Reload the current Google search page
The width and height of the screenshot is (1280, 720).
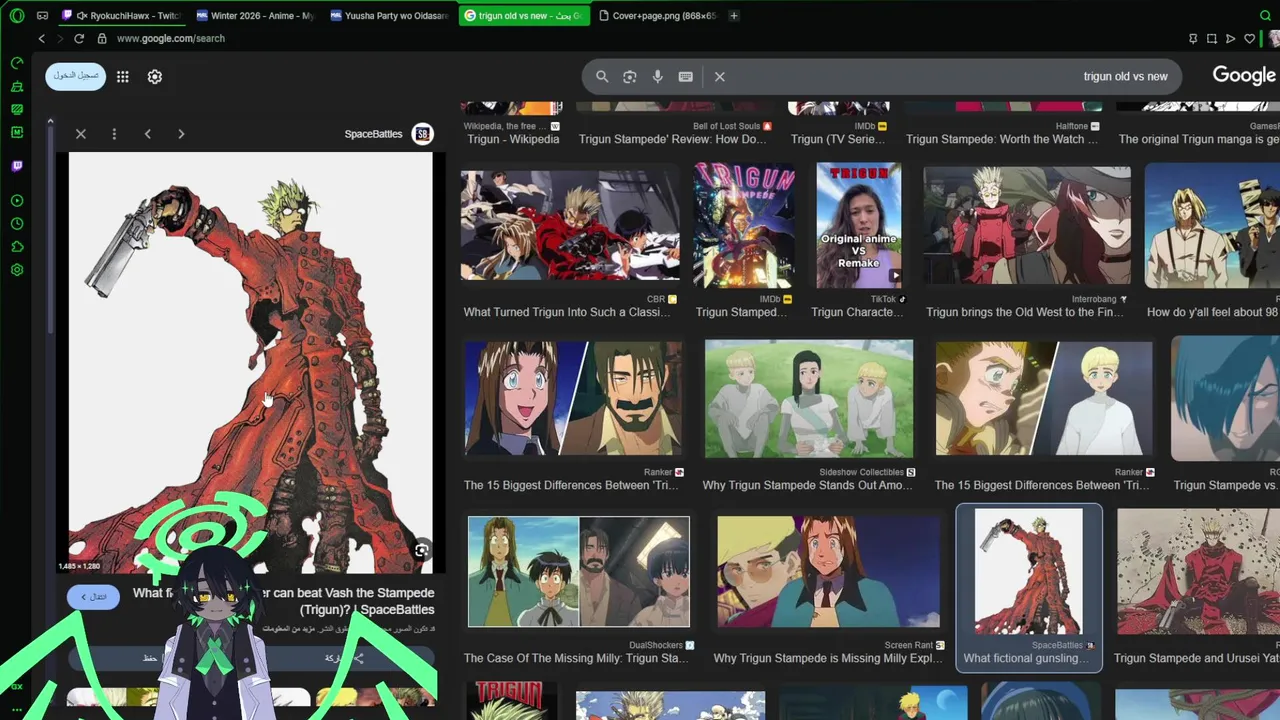(79, 38)
